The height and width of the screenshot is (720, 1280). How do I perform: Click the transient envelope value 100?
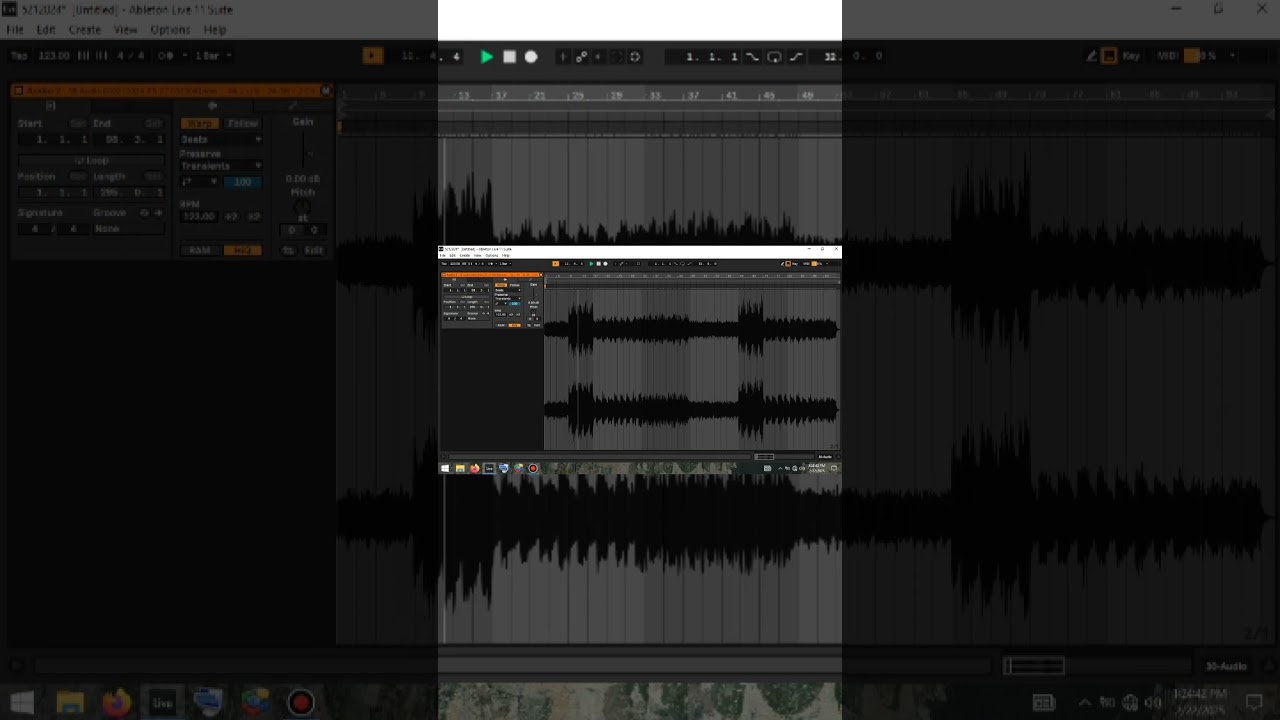point(243,182)
